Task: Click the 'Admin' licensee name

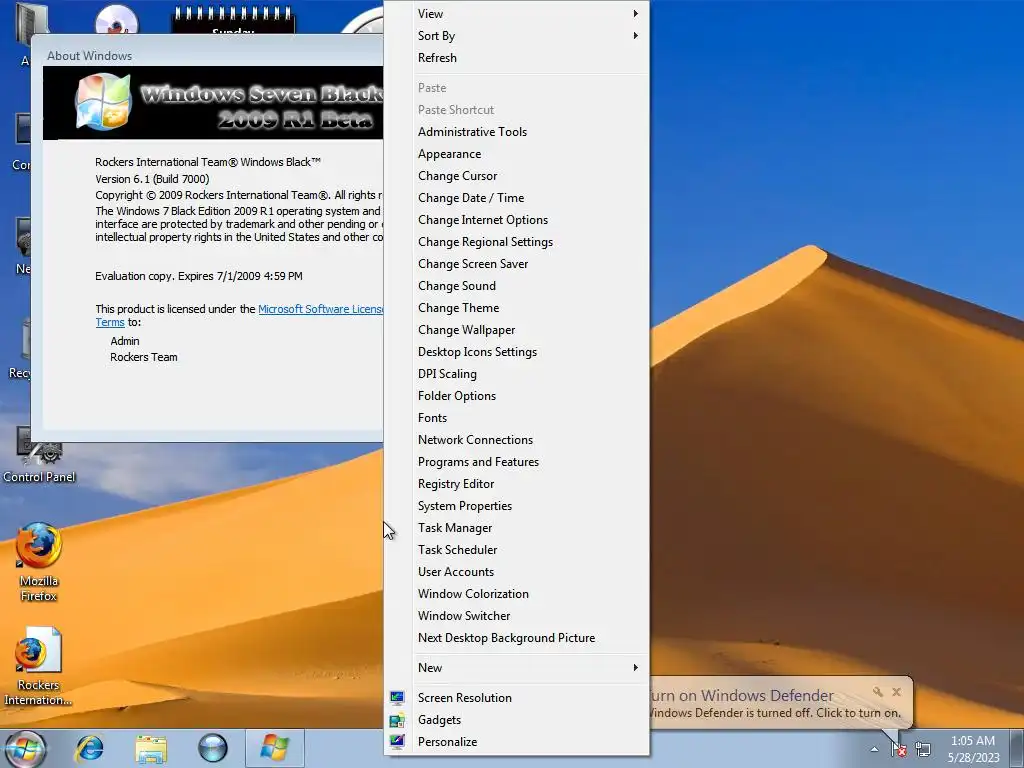Action: coord(125,341)
